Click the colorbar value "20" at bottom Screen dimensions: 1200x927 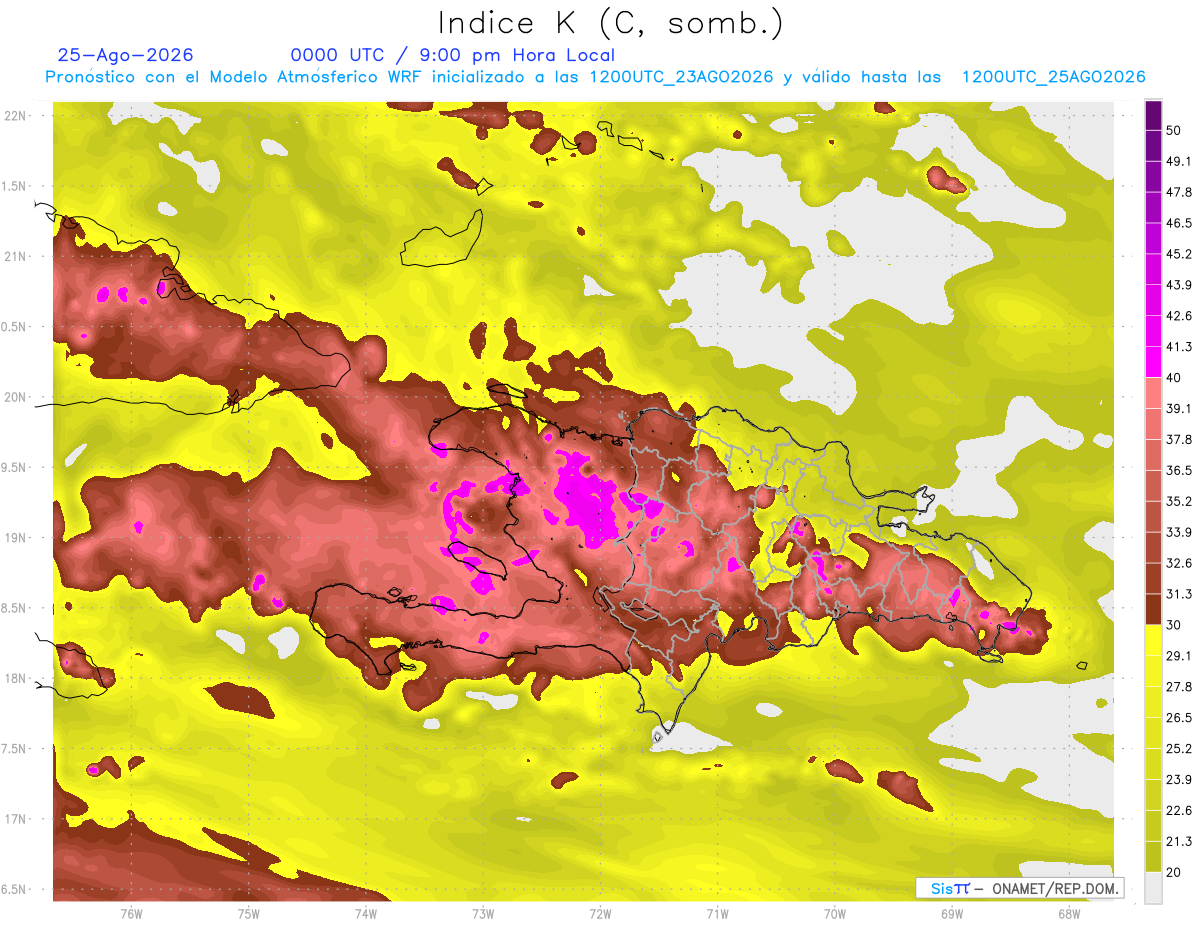(1174, 873)
